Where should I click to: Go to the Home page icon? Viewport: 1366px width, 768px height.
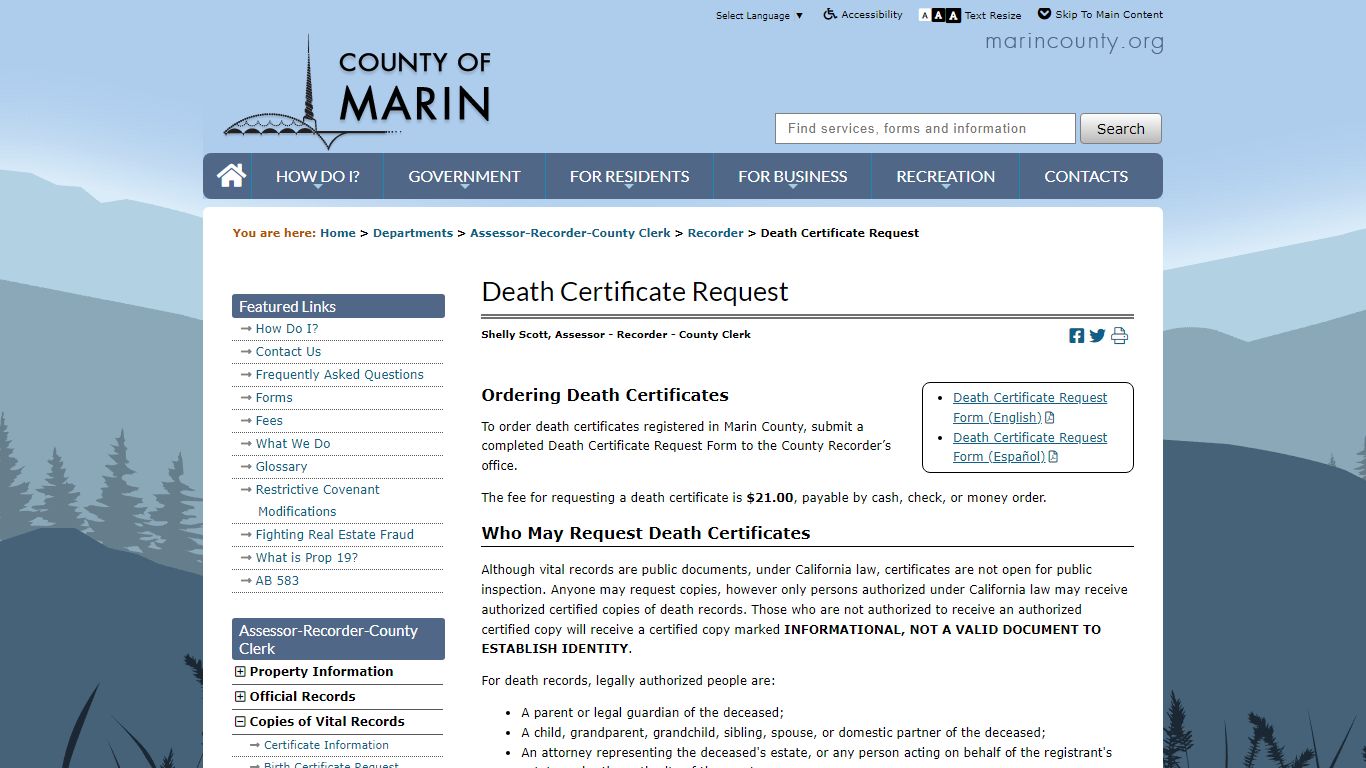point(231,176)
